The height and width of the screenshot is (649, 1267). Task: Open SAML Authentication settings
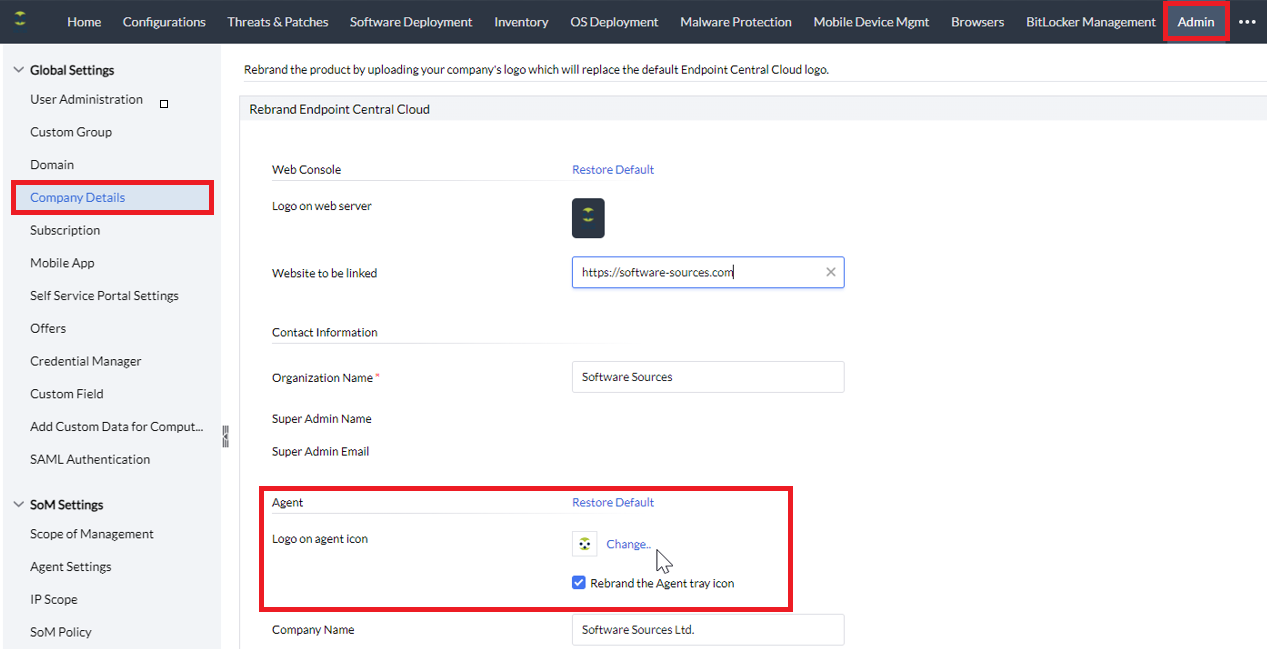[90, 460]
